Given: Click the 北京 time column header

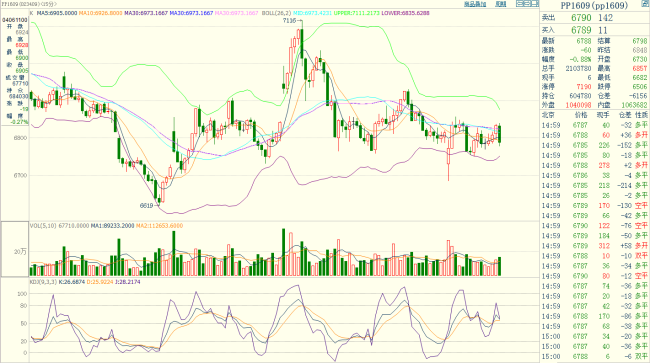Looking at the screenshot, I should click(548, 115).
